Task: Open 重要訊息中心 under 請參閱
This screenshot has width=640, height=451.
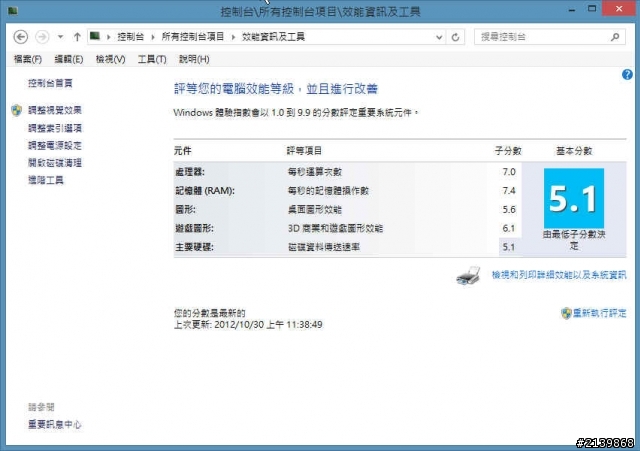Action: [55, 424]
